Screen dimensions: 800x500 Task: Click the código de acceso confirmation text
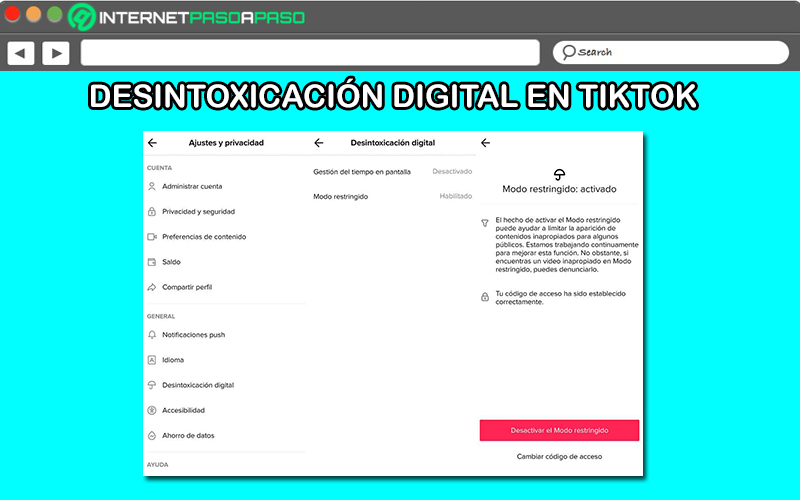560,297
